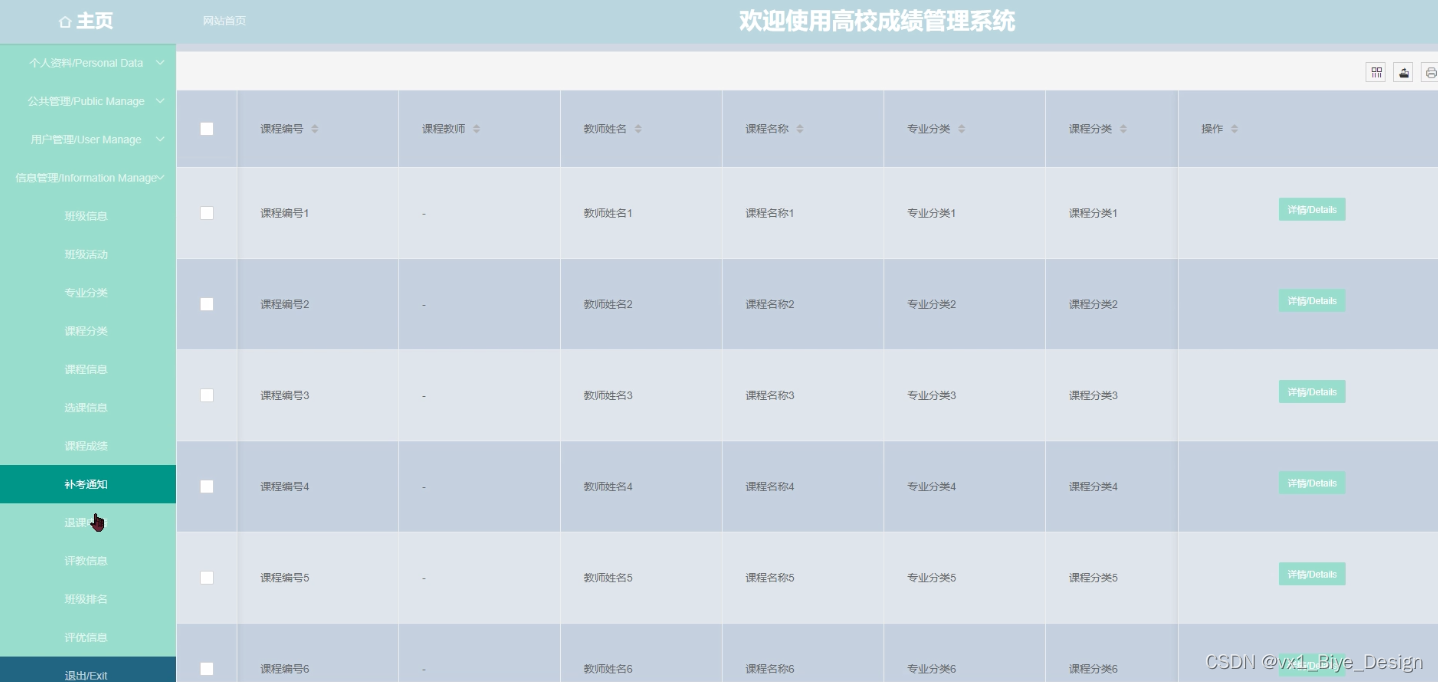
Task: Check the checkbox for 课程编号1 row
Action: [x=206, y=212]
